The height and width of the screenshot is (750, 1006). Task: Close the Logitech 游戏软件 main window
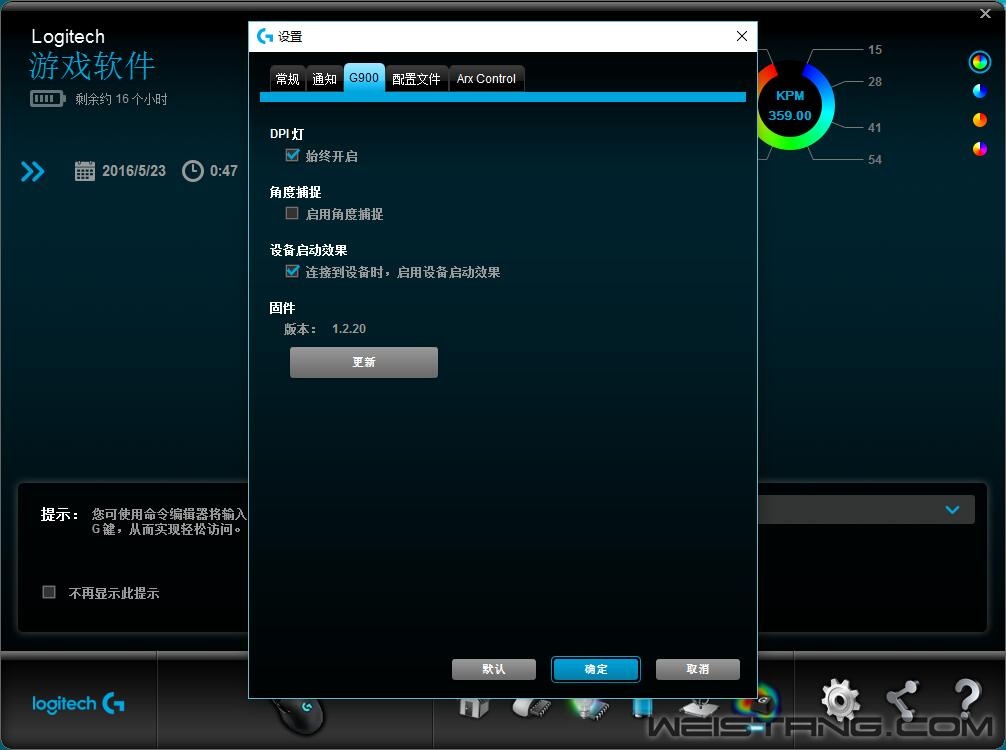[x=985, y=13]
